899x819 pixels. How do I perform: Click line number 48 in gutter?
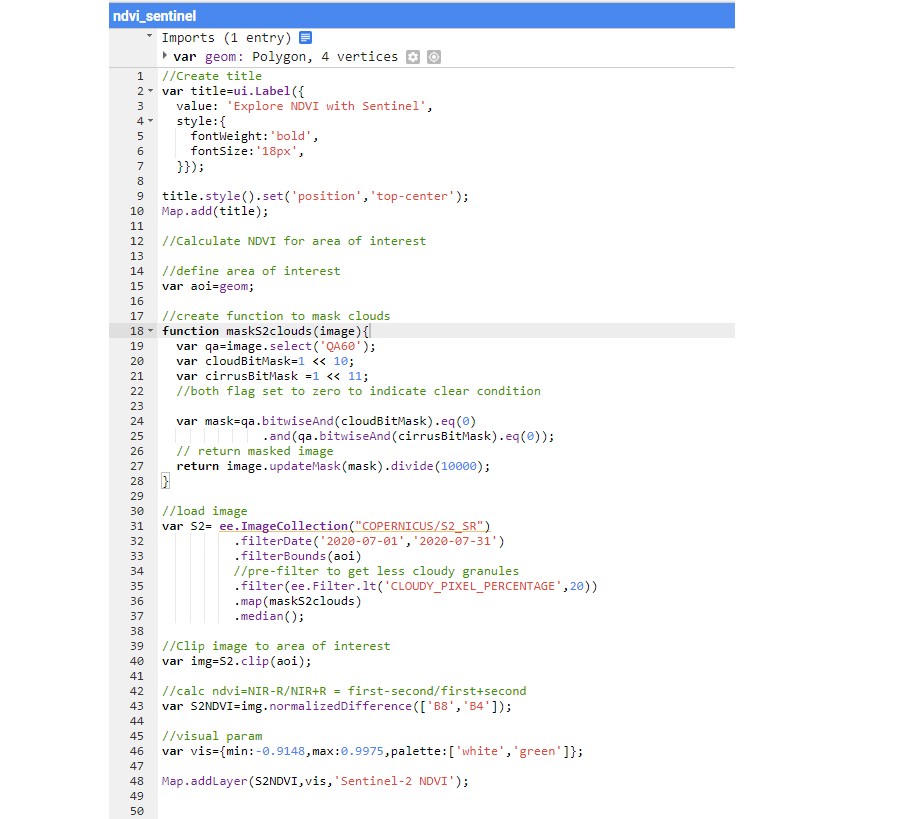136,781
